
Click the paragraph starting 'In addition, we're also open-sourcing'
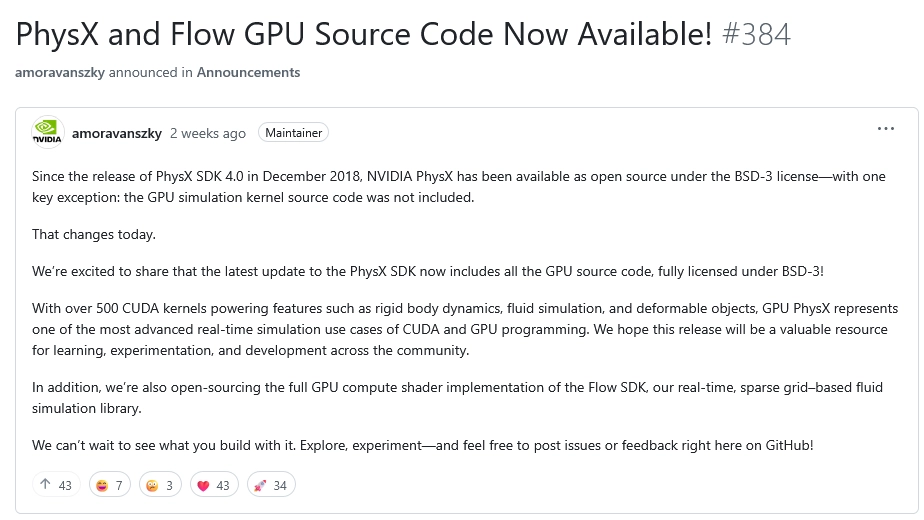[457, 396]
